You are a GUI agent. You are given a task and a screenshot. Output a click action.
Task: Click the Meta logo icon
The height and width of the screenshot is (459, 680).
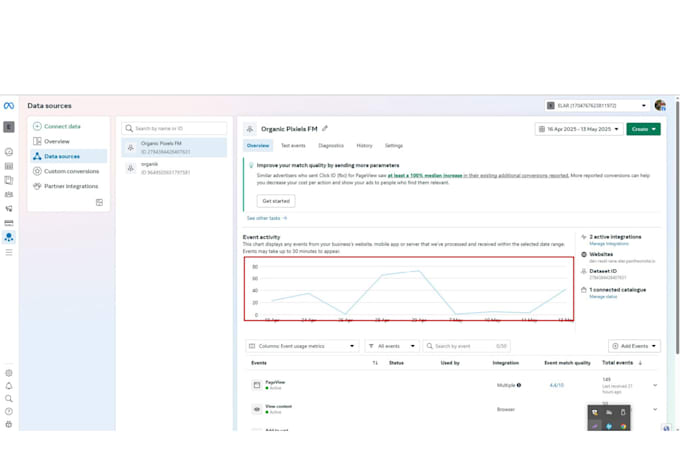click(9, 106)
